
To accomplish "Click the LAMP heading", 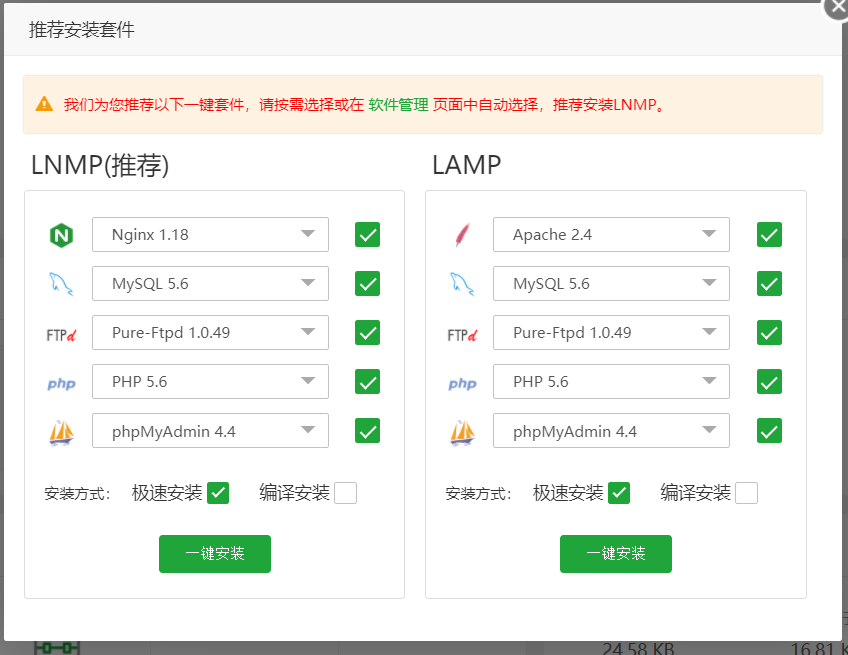I will coord(467,165).
